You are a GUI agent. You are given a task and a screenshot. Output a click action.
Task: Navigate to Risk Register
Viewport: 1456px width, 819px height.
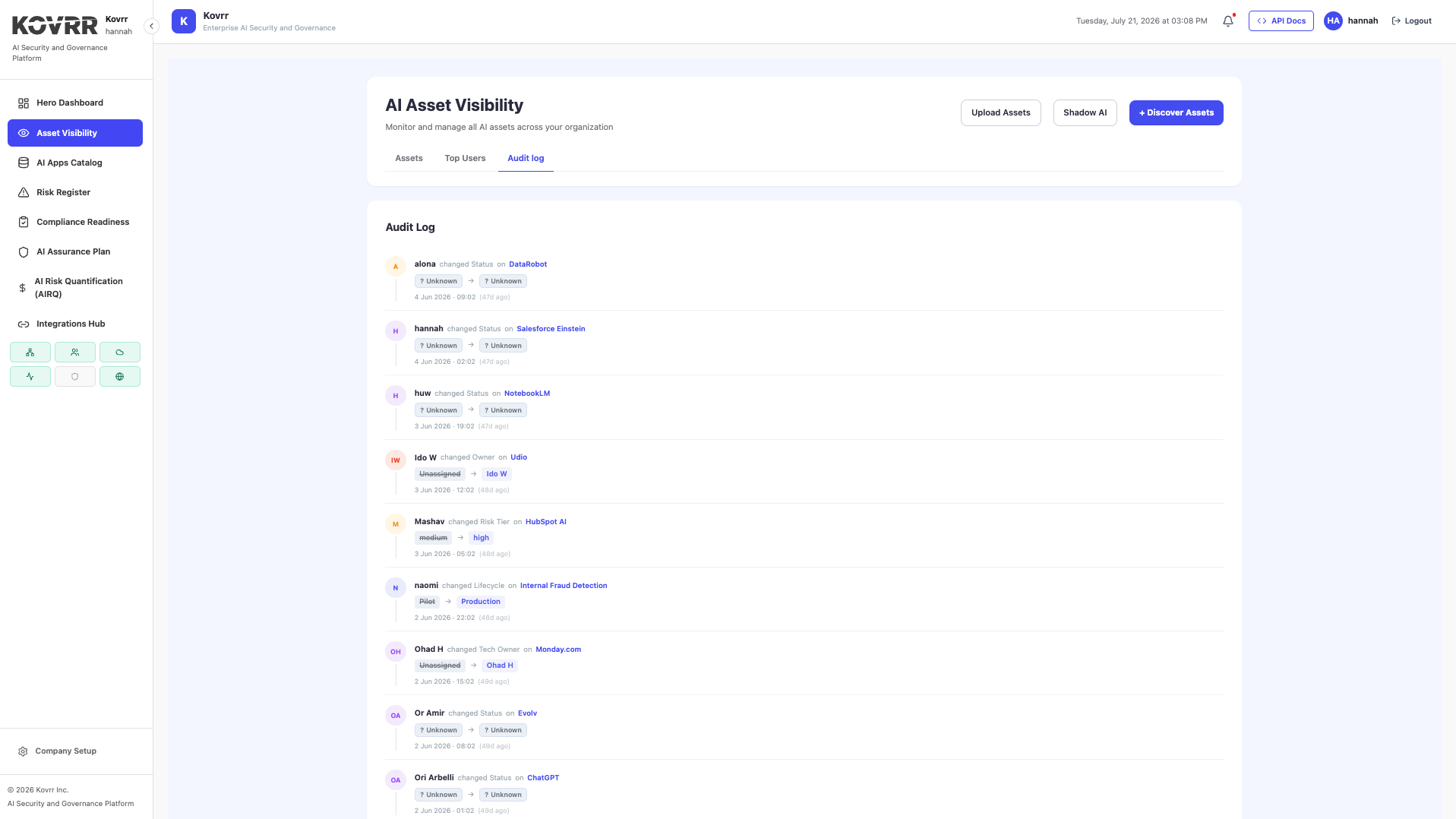click(x=75, y=192)
